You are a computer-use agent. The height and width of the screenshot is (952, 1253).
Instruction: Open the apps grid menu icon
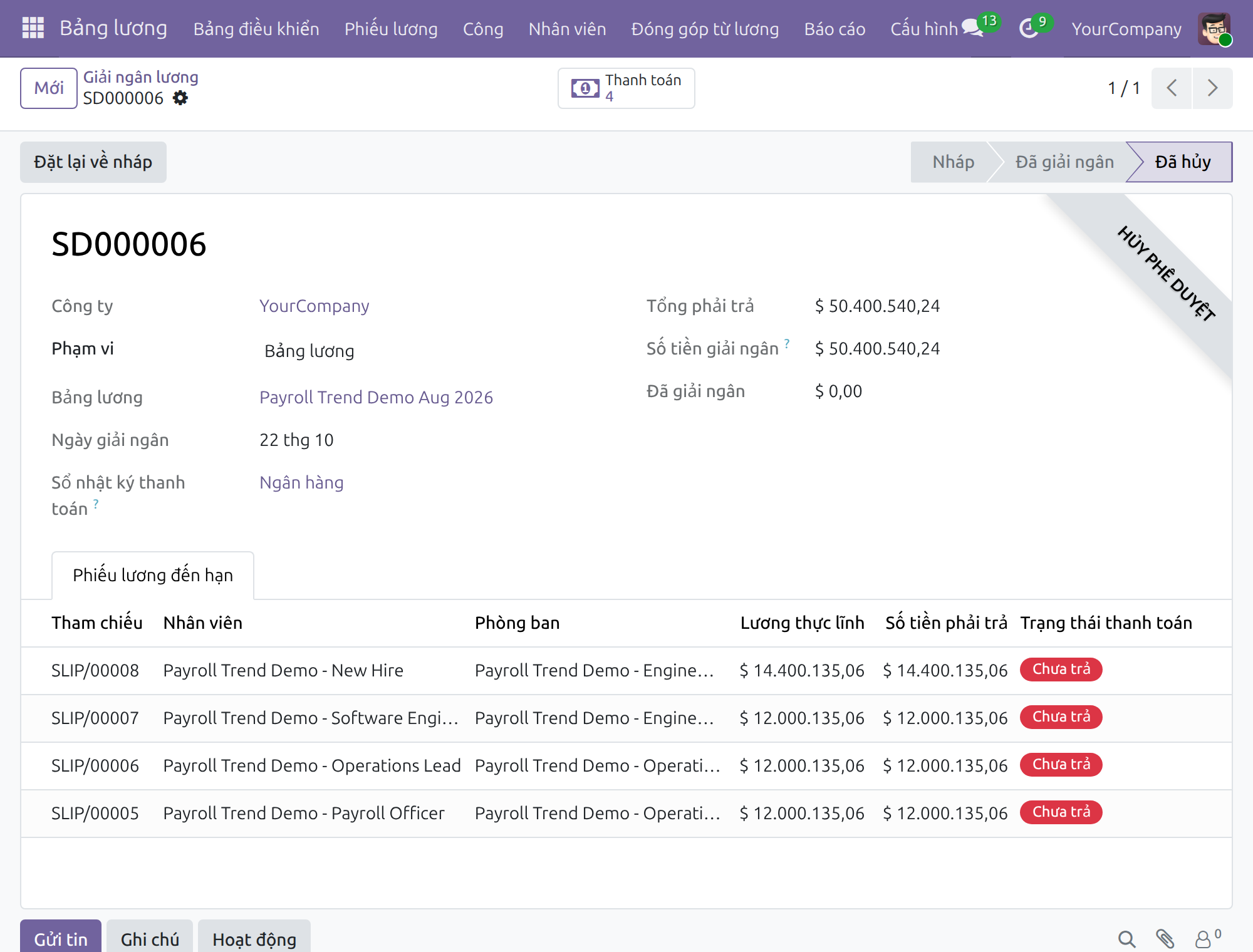[x=33, y=28]
